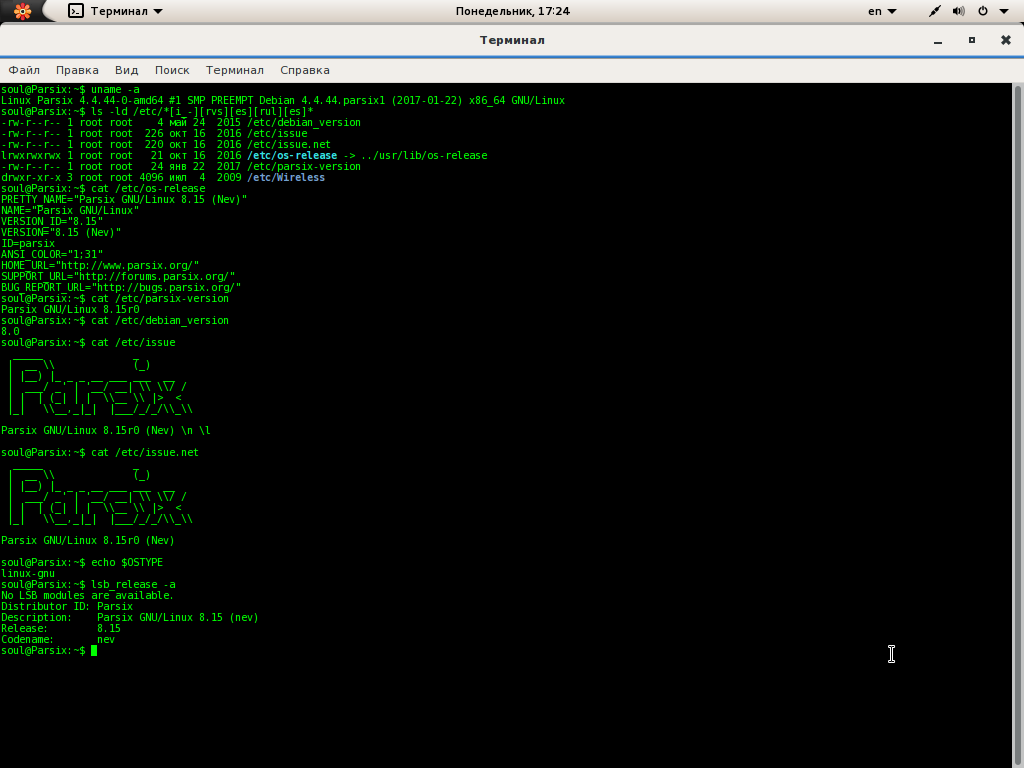
Task: Click the /etc/parsix-version listing entry
Action: click(304, 167)
